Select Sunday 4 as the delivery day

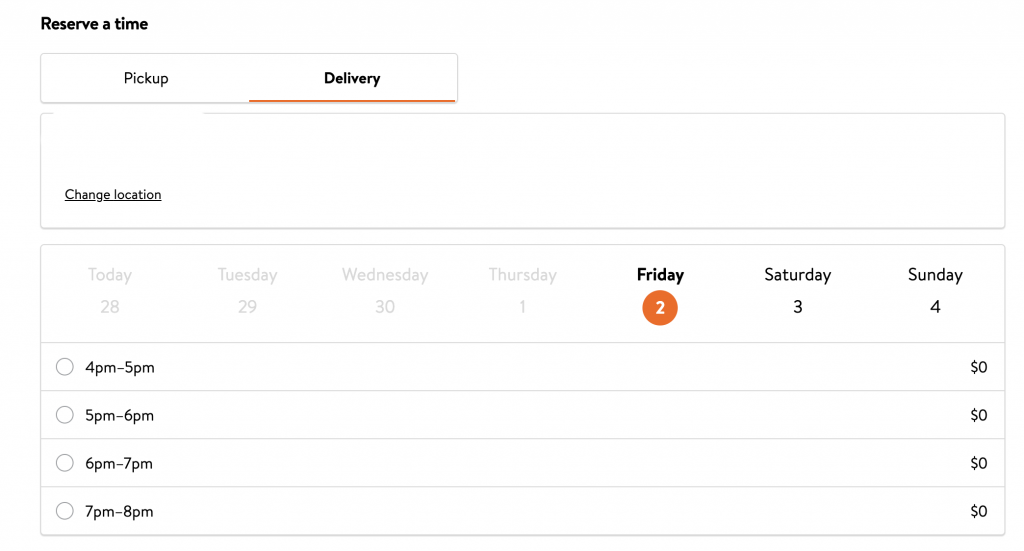[x=935, y=291]
